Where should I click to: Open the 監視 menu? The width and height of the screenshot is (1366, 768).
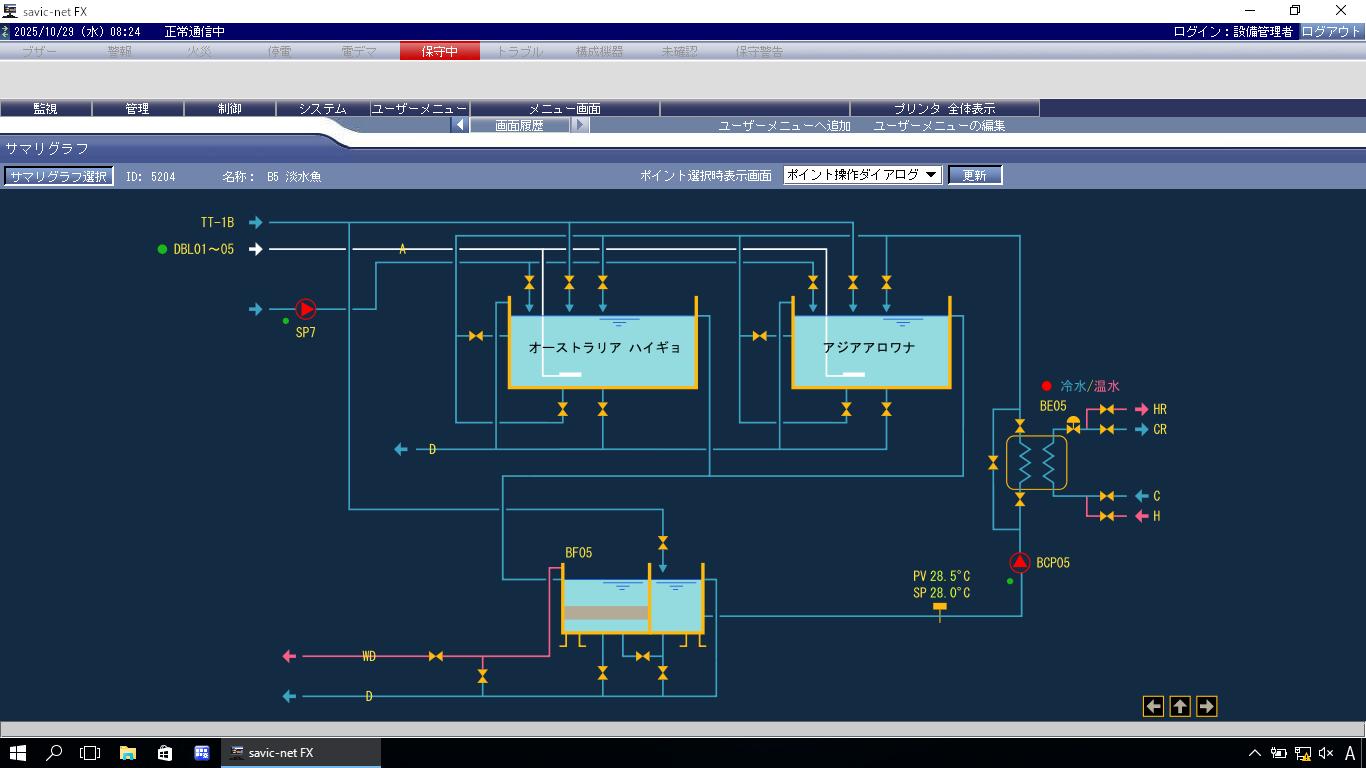(x=45, y=109)
